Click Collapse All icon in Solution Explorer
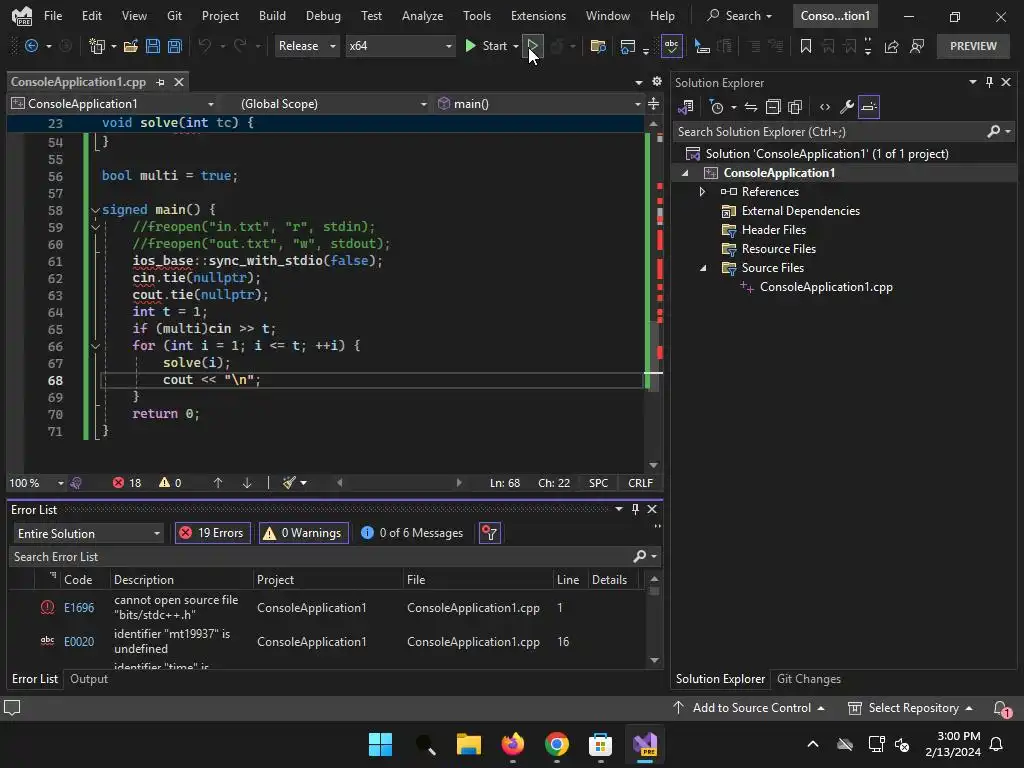 point(773,107)
